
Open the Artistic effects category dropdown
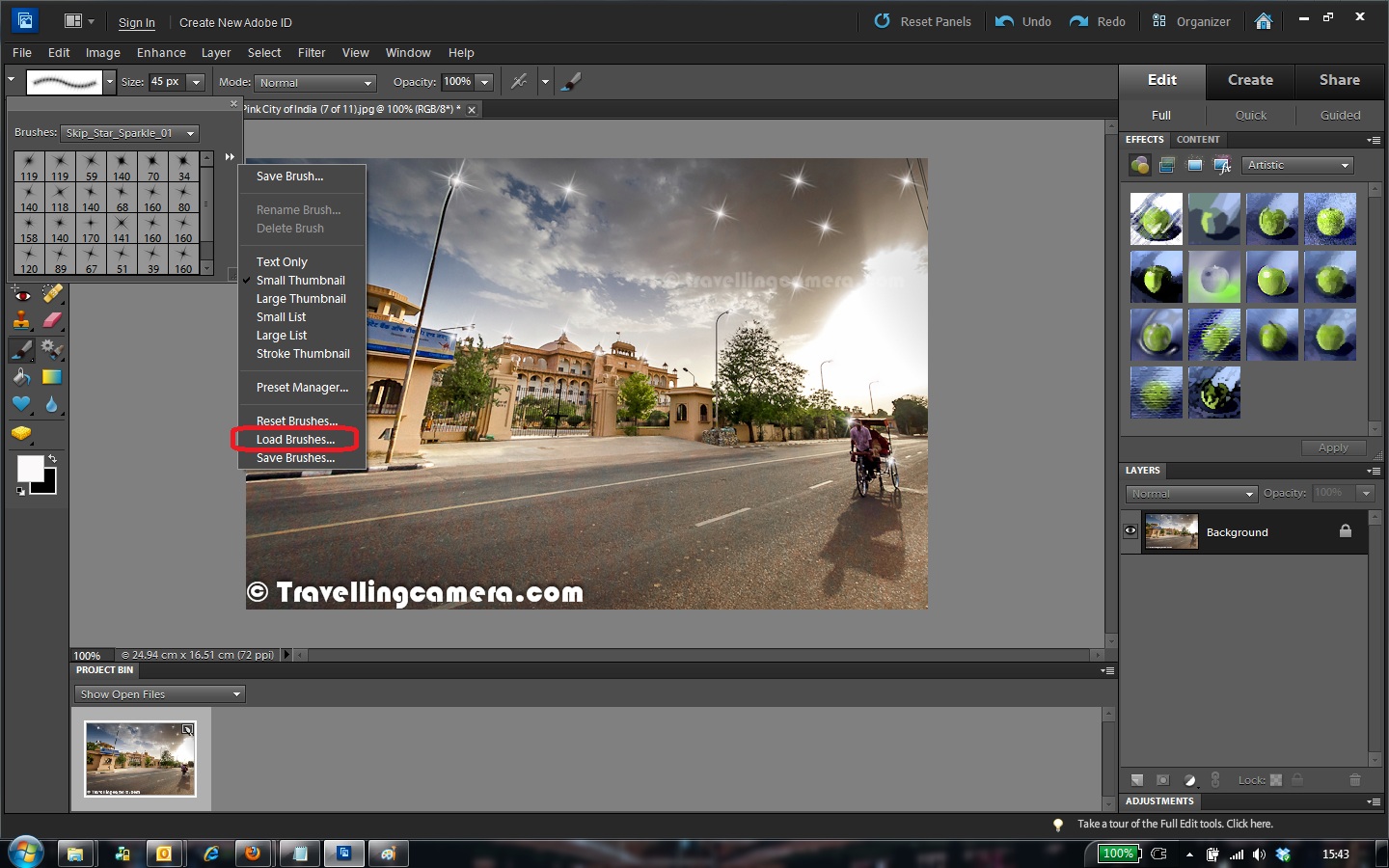click(x=1296, y=165)
